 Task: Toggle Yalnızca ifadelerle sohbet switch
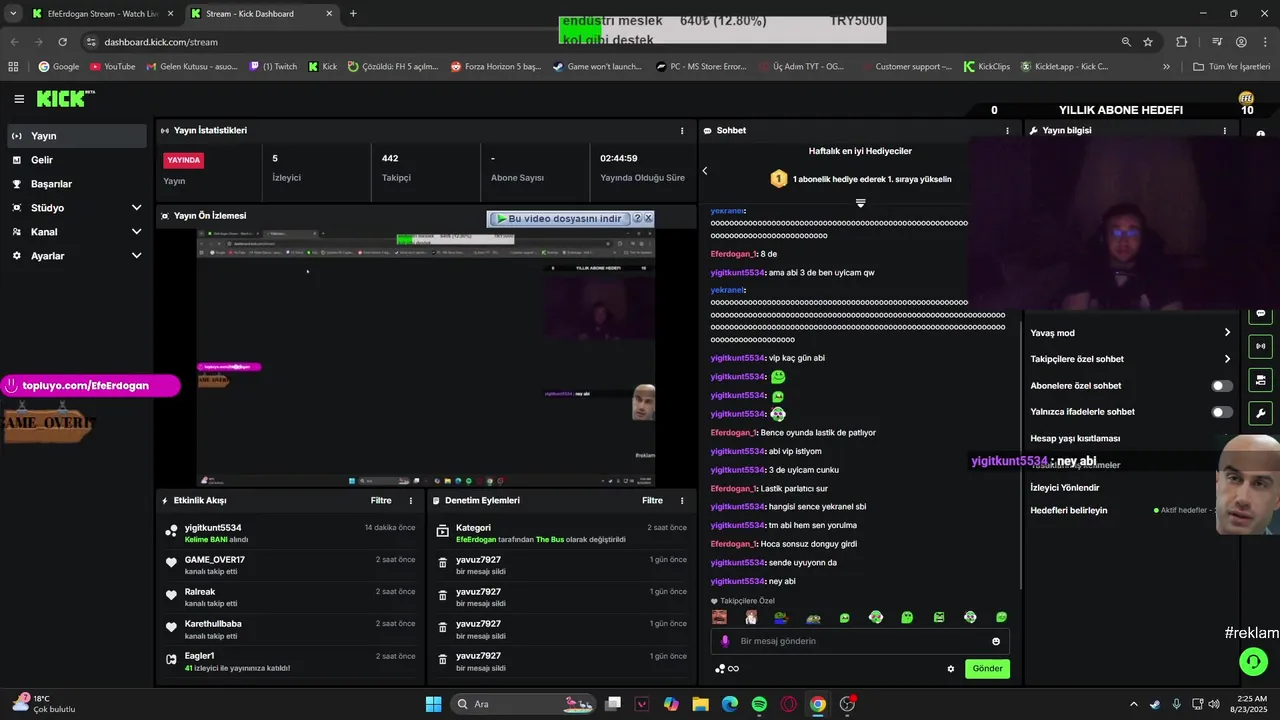point(1222,412)
